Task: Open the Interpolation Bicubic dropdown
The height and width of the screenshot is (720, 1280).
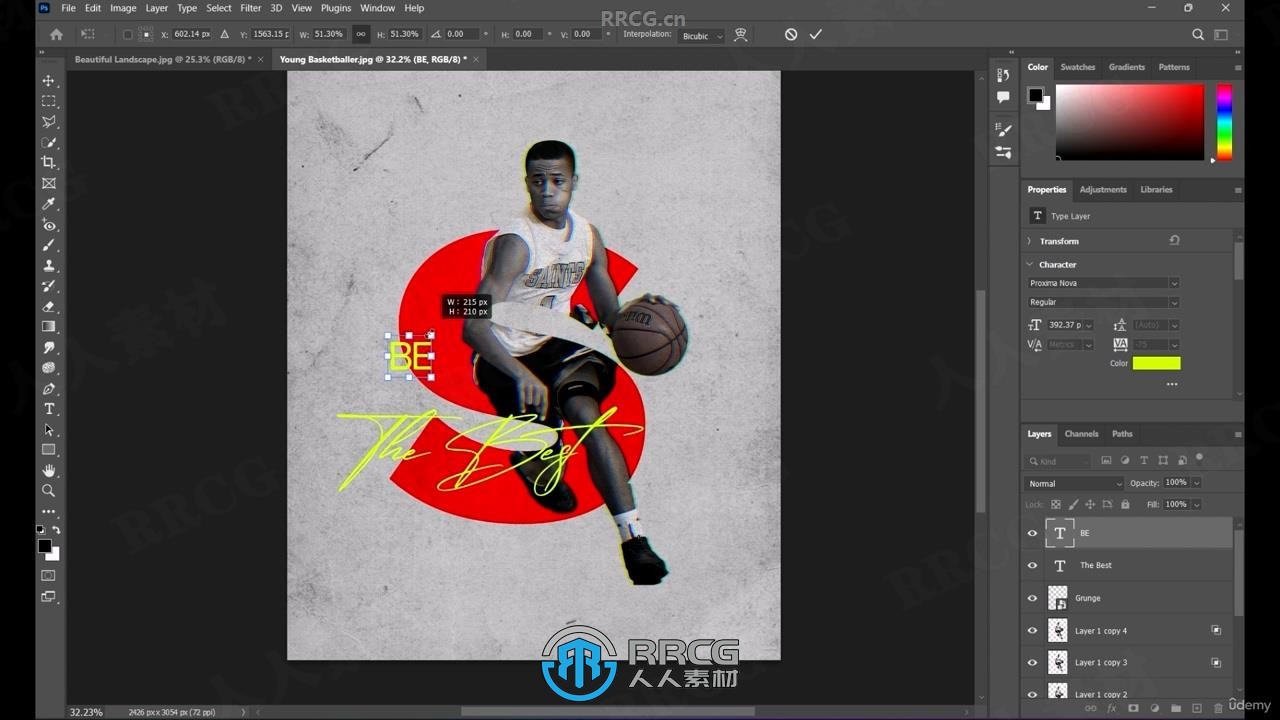Action: coord(702,36)
